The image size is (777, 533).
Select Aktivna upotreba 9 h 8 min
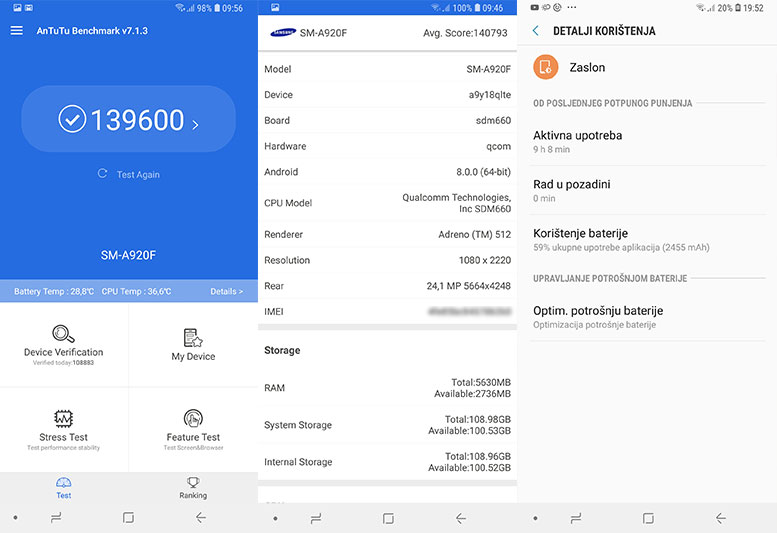pos(647,142)
